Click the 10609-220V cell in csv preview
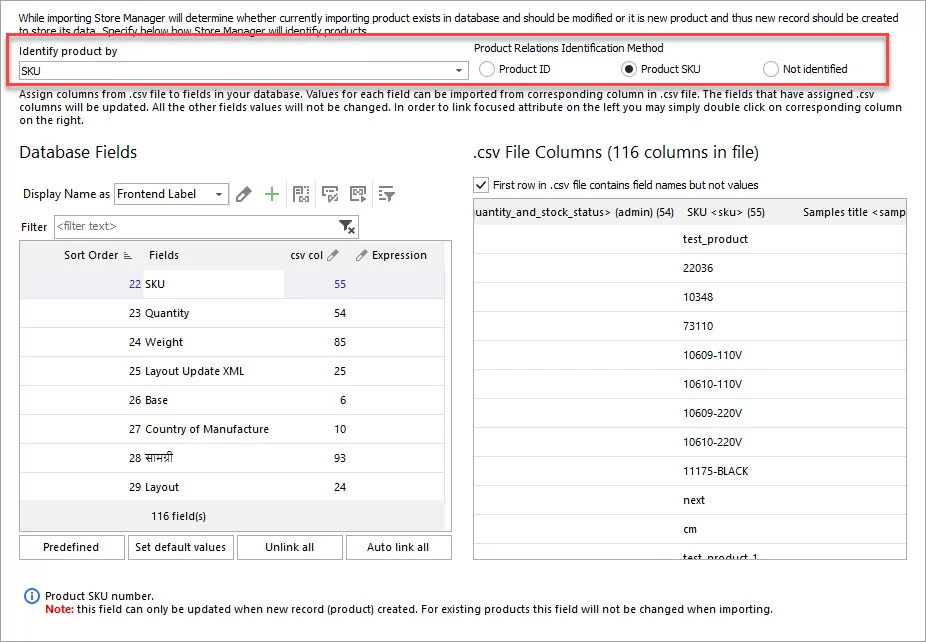926x642 pixels. (713, 413)
